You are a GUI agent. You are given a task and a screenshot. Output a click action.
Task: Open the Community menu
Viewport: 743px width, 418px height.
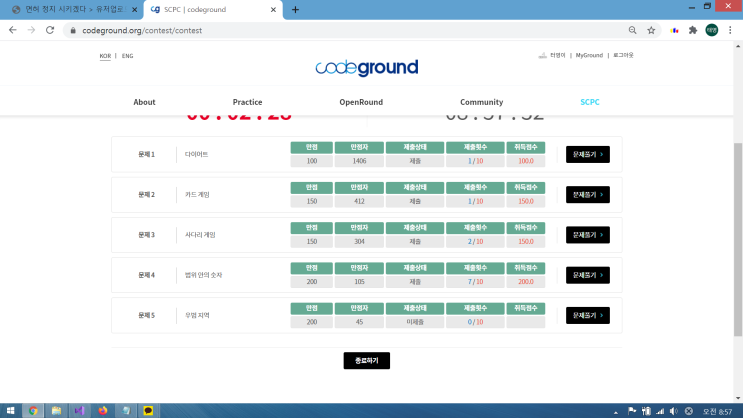[x=481, y=102]
